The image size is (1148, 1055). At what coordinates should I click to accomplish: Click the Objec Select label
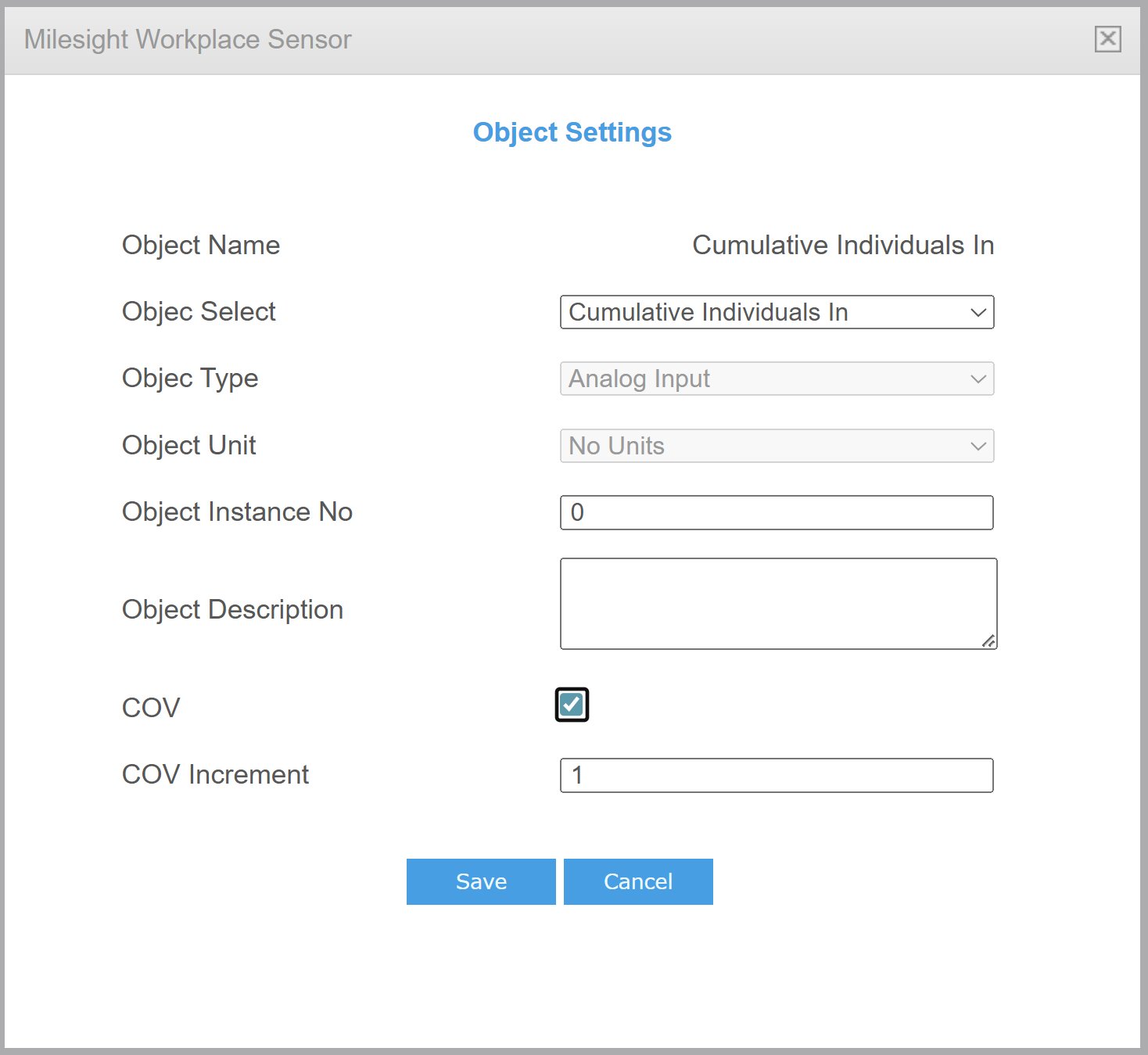[x=199, y=311]
